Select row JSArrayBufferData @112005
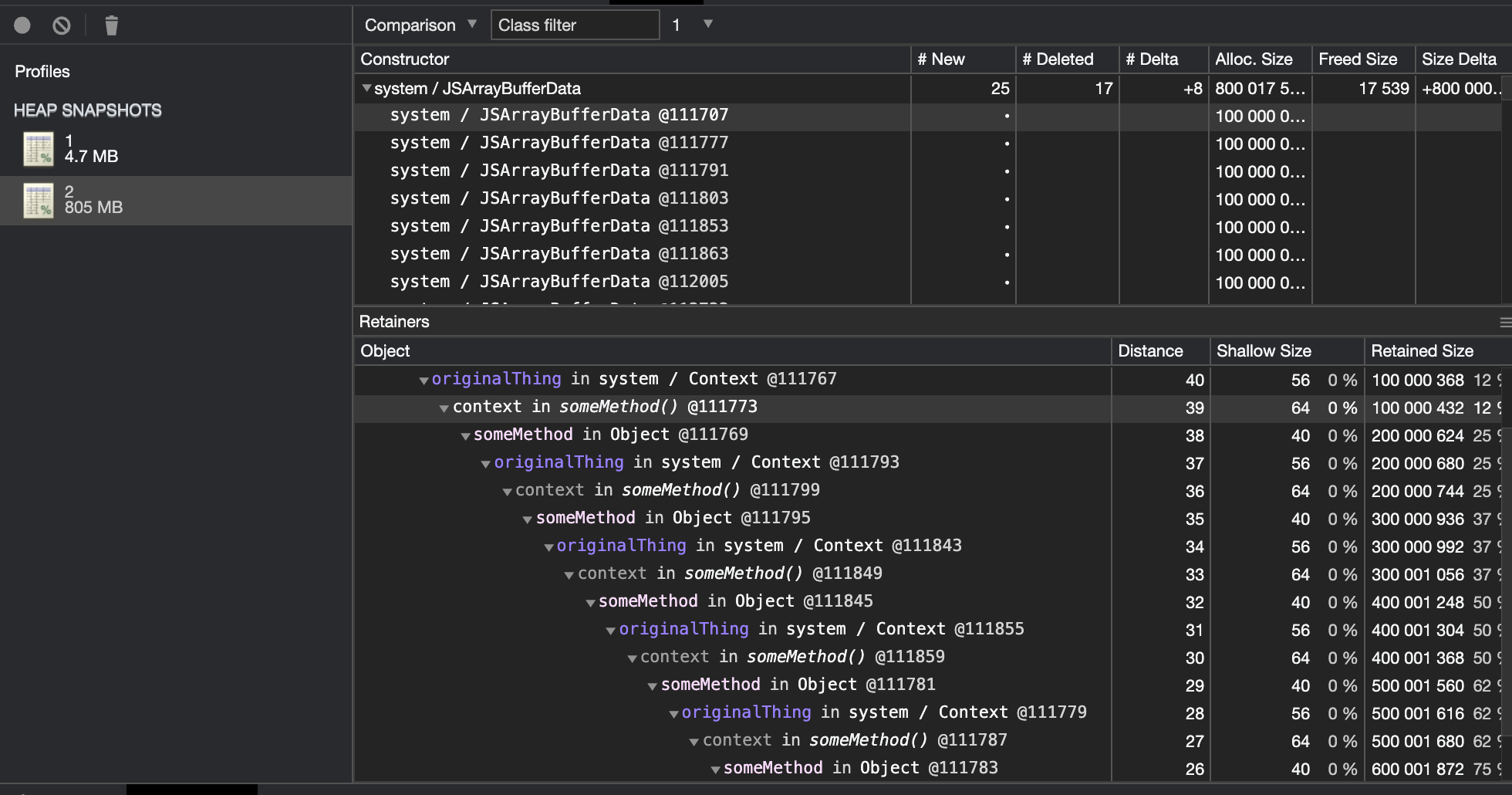The width and height of the screenshot is (1512, 795). click(928, 282)
